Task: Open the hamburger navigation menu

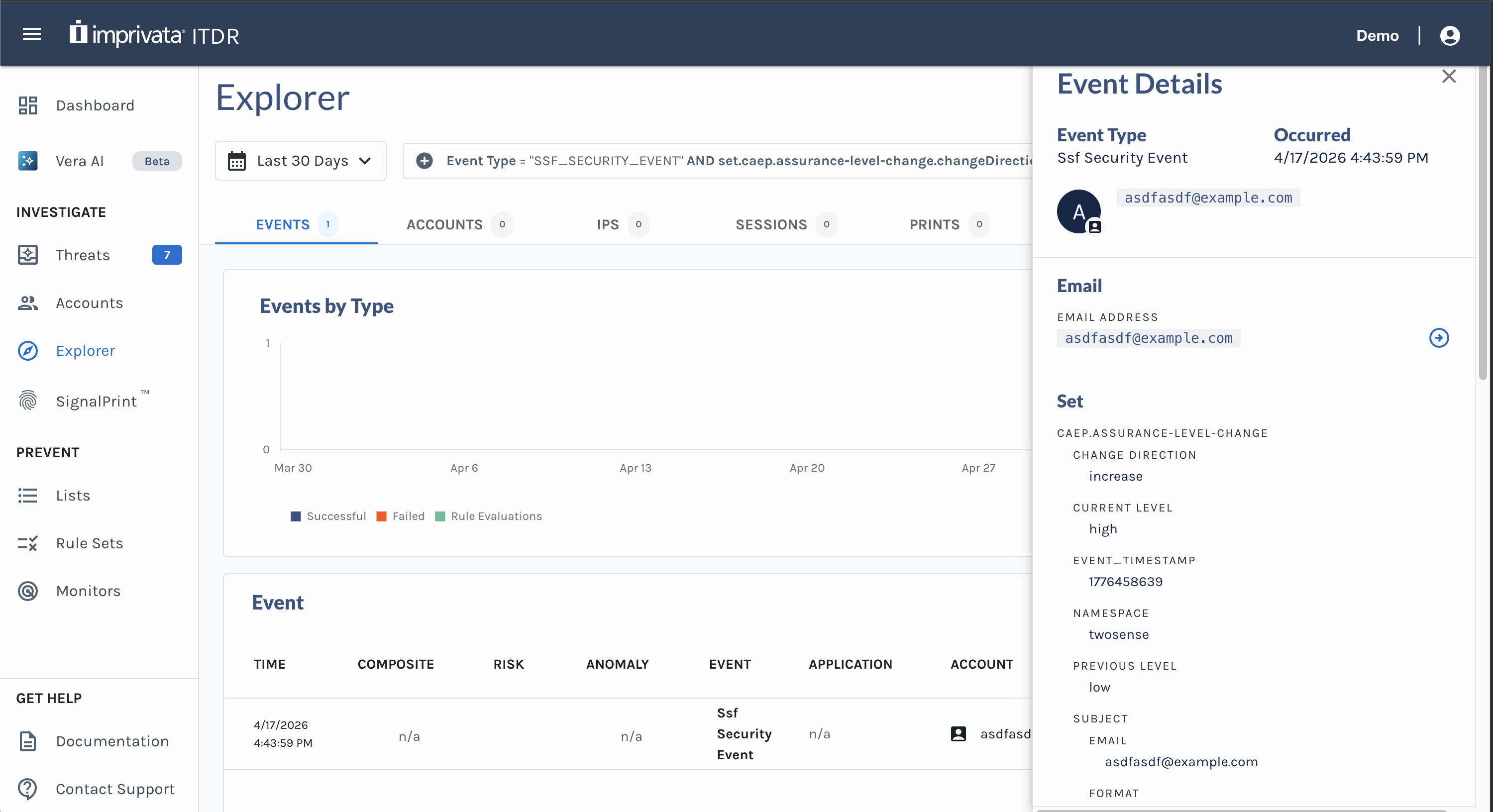Action: tap(31, 35)
